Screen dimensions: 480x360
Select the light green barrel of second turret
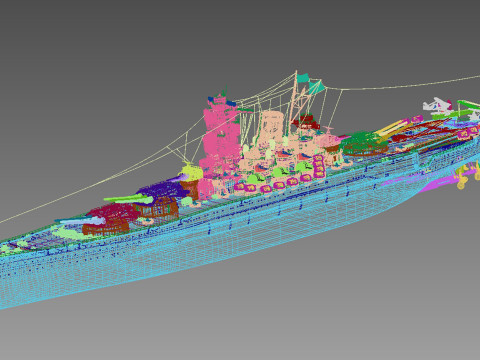point(128,199)
